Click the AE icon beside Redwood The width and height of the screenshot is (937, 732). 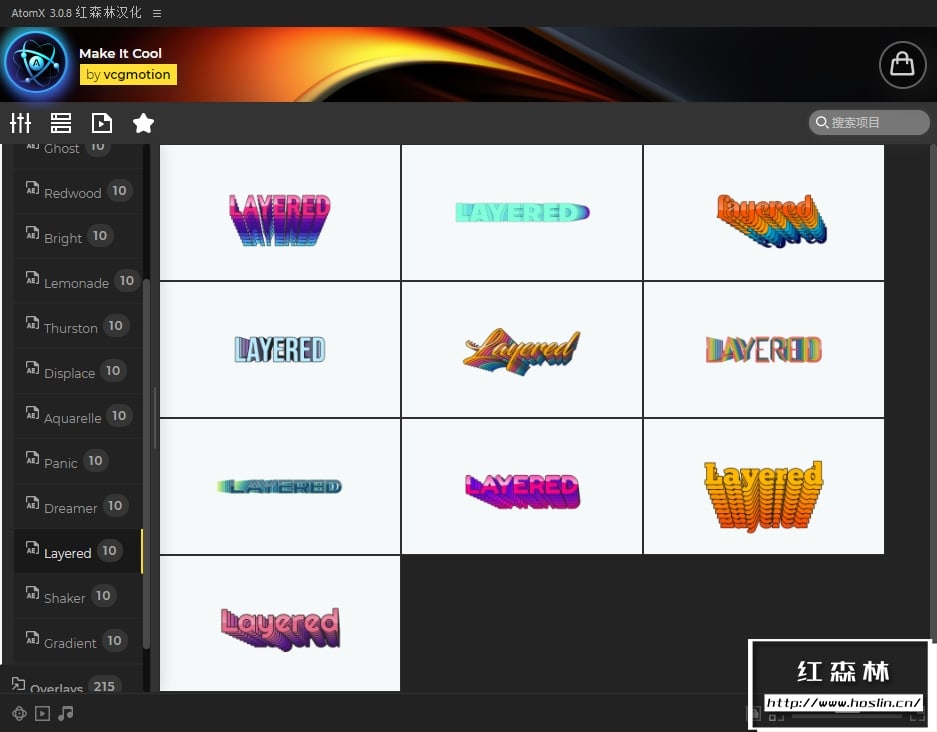pyautogui.click(x=32, y=188)
